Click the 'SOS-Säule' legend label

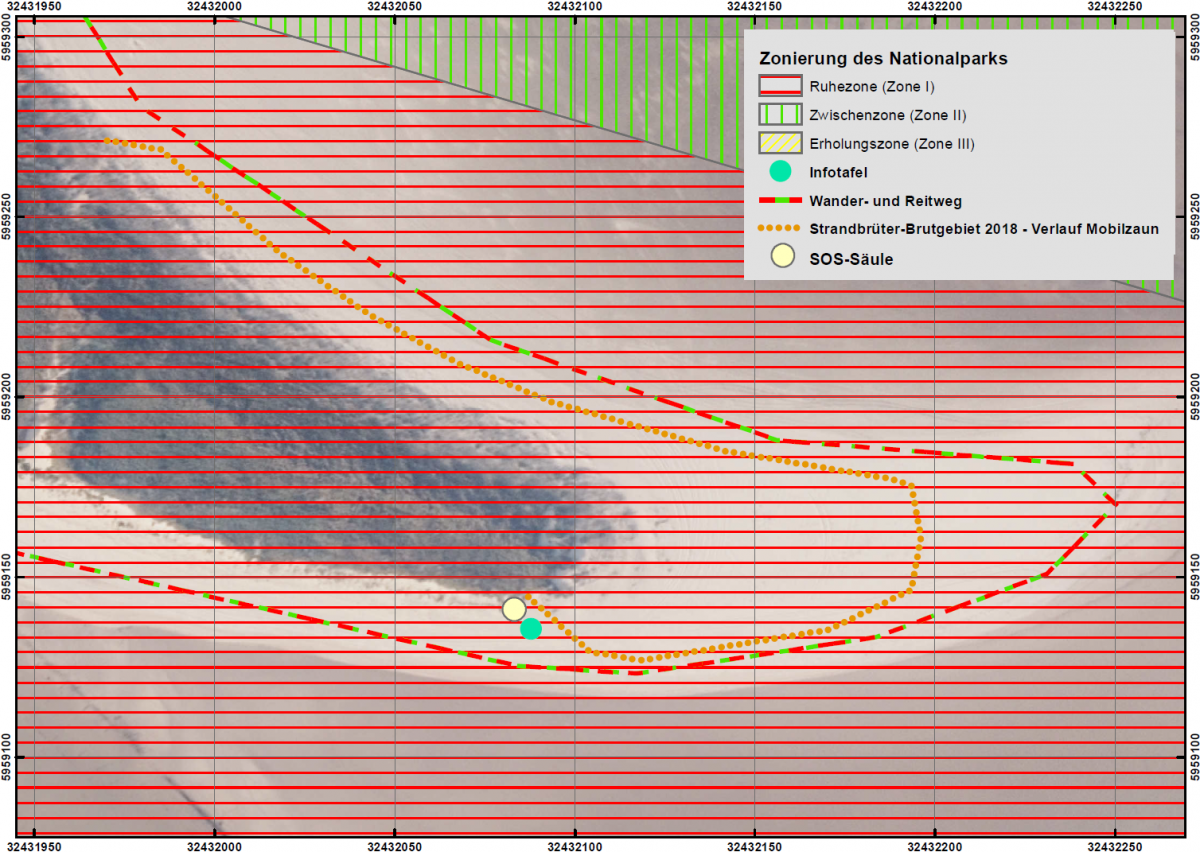pyautogui.click(x=851, y=258)
